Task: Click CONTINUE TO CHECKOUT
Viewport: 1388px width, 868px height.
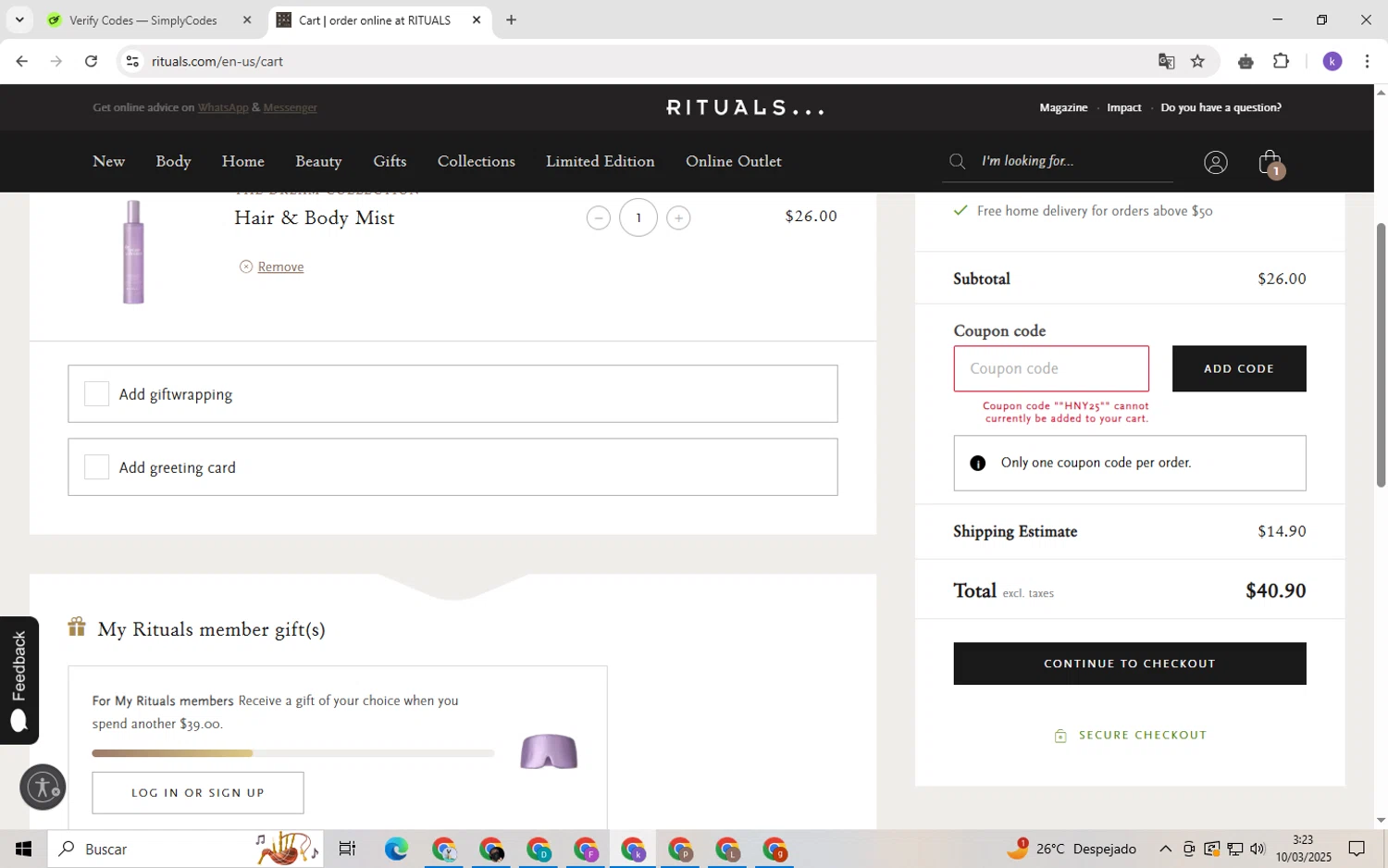Action: pos(1130,663)
